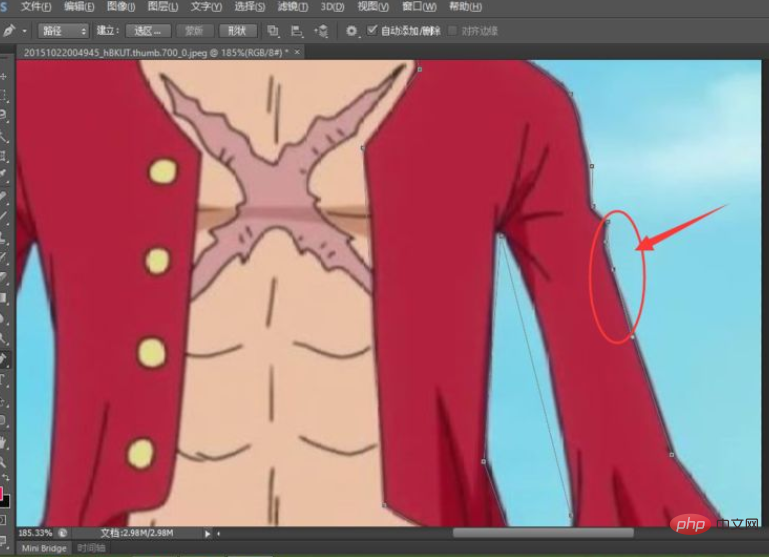The height and width of the screenshot is (557, 769).
Task: Select the Brush tool
Action: click(3, 217)
